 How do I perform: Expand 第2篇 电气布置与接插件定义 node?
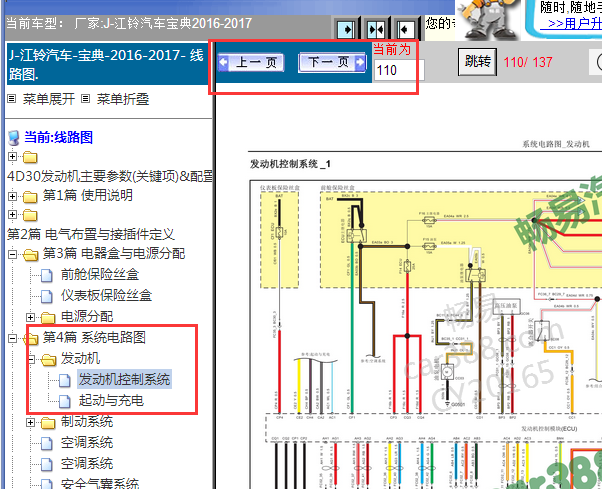click(12, 214)
